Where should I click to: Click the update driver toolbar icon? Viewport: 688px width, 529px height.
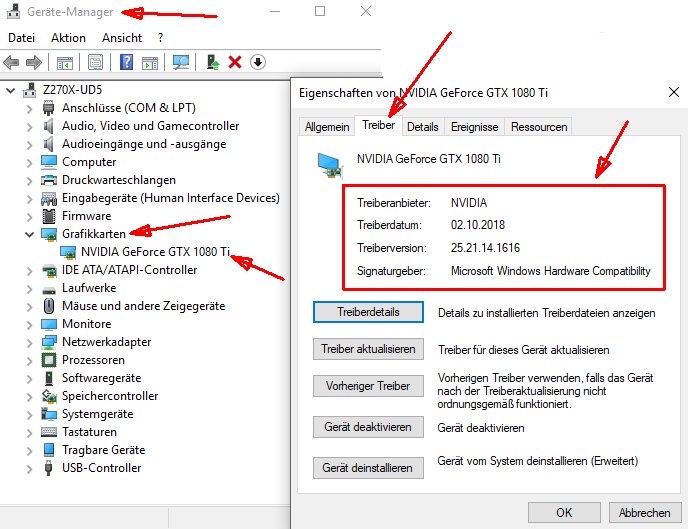click(213, 62)
